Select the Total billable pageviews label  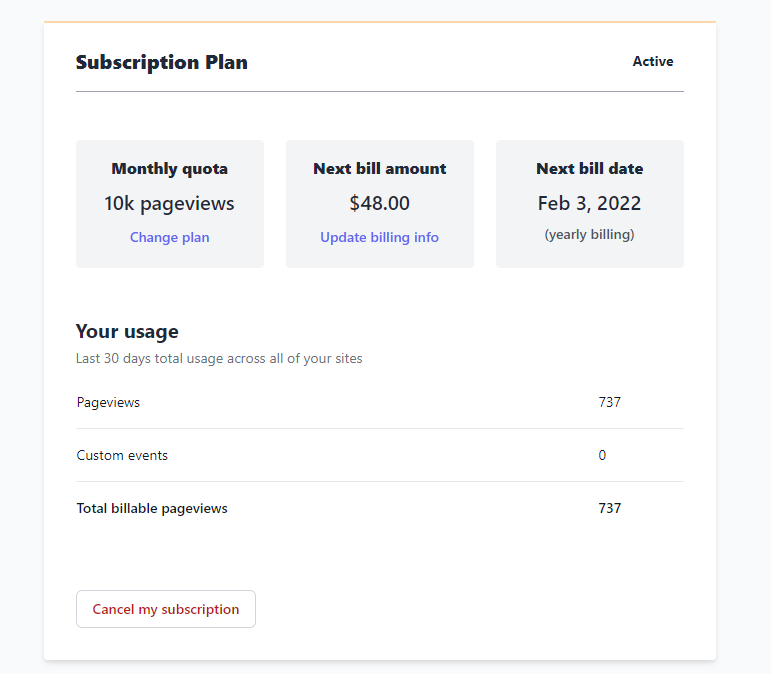pos(152,509)
